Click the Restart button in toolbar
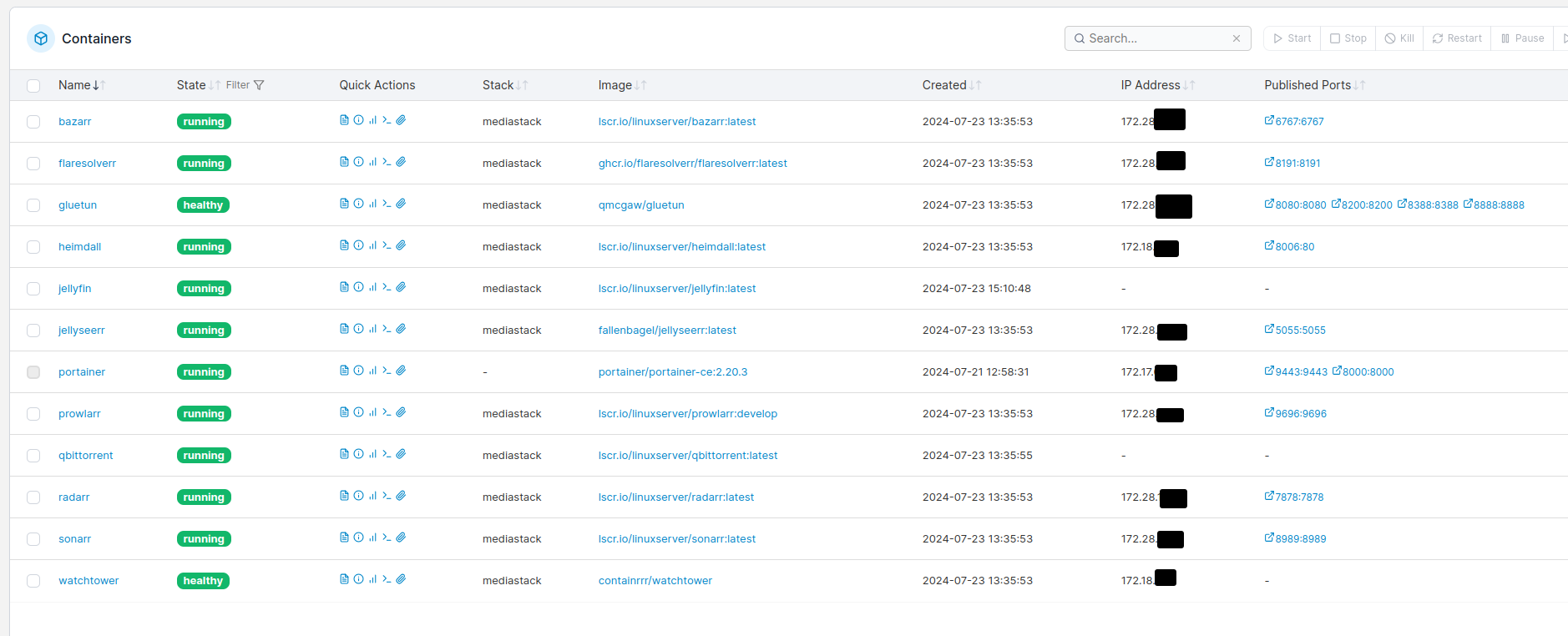Screen dimensions: 1568x636 [x=1457, y=38]
